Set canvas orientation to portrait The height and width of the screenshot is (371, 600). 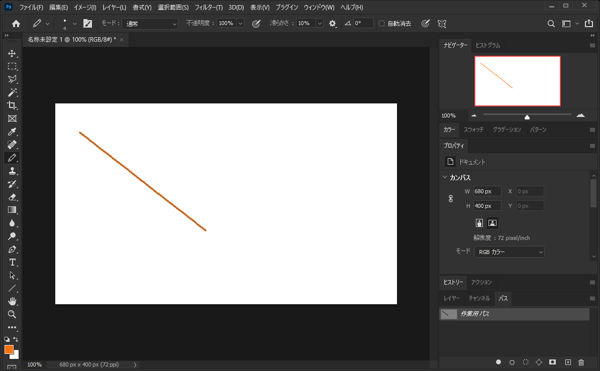pos(479,223)
